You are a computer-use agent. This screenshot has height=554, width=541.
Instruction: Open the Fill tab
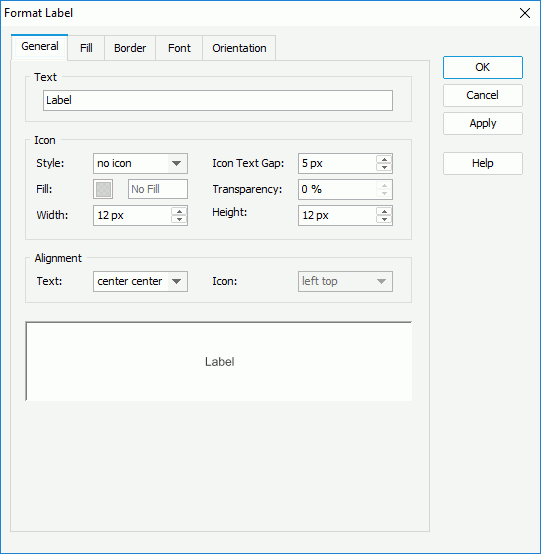click(x=86, y=48)
